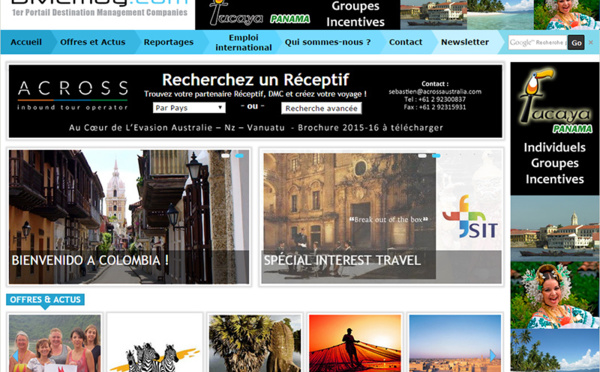Open Emploi international page
The height and width of the screenshot is (372, 600).
[243, 42]
